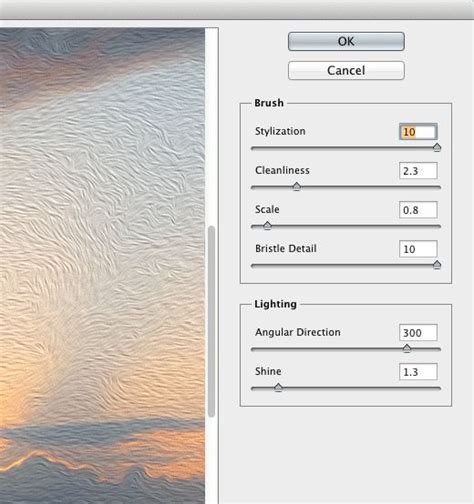Viewport: 474px width, 504px height.
Task: Confirm the oil paint filter with OK
Action: click(346, 41)
